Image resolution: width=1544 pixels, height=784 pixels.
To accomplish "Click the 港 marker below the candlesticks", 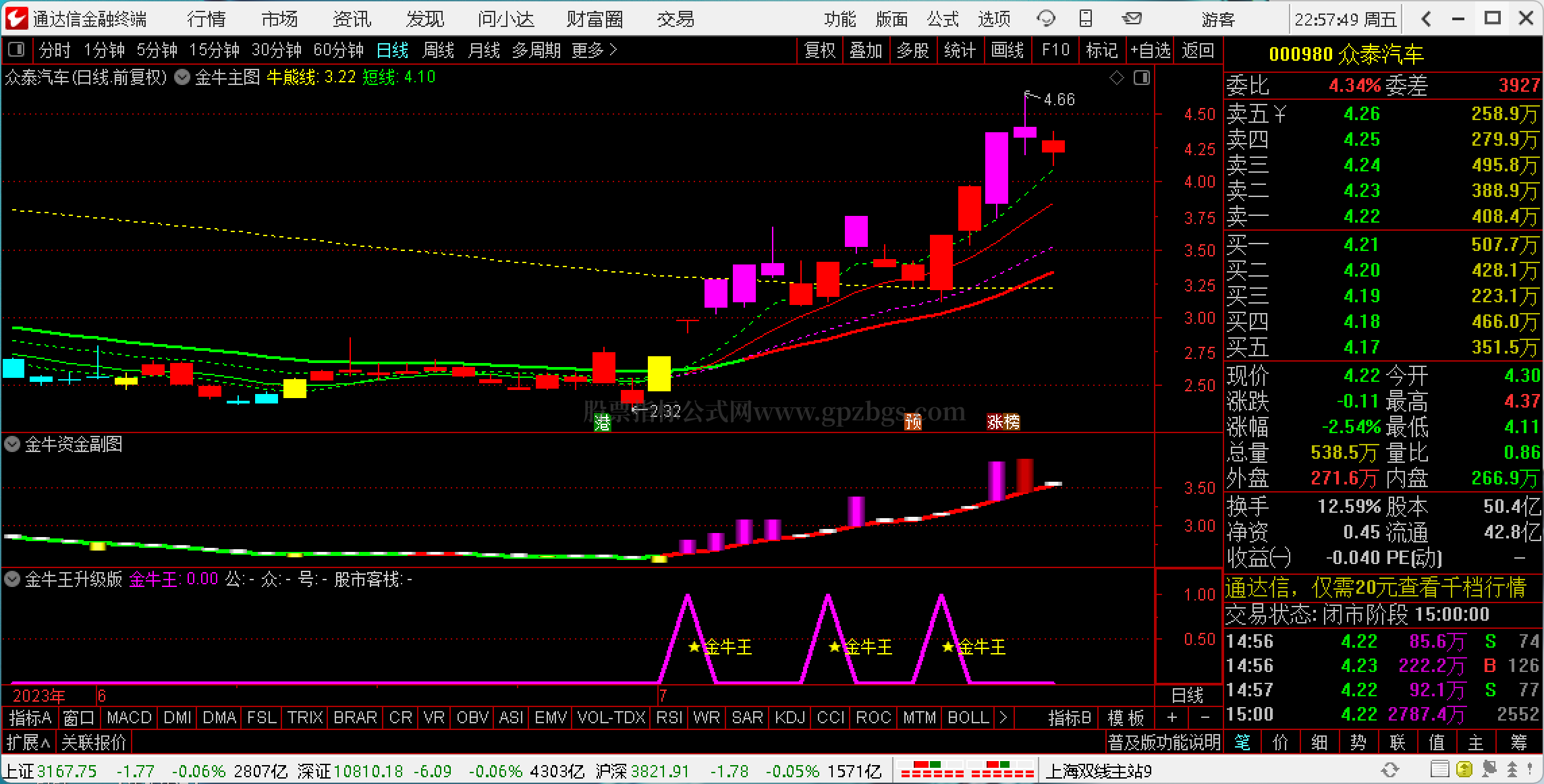I will 602,422.
